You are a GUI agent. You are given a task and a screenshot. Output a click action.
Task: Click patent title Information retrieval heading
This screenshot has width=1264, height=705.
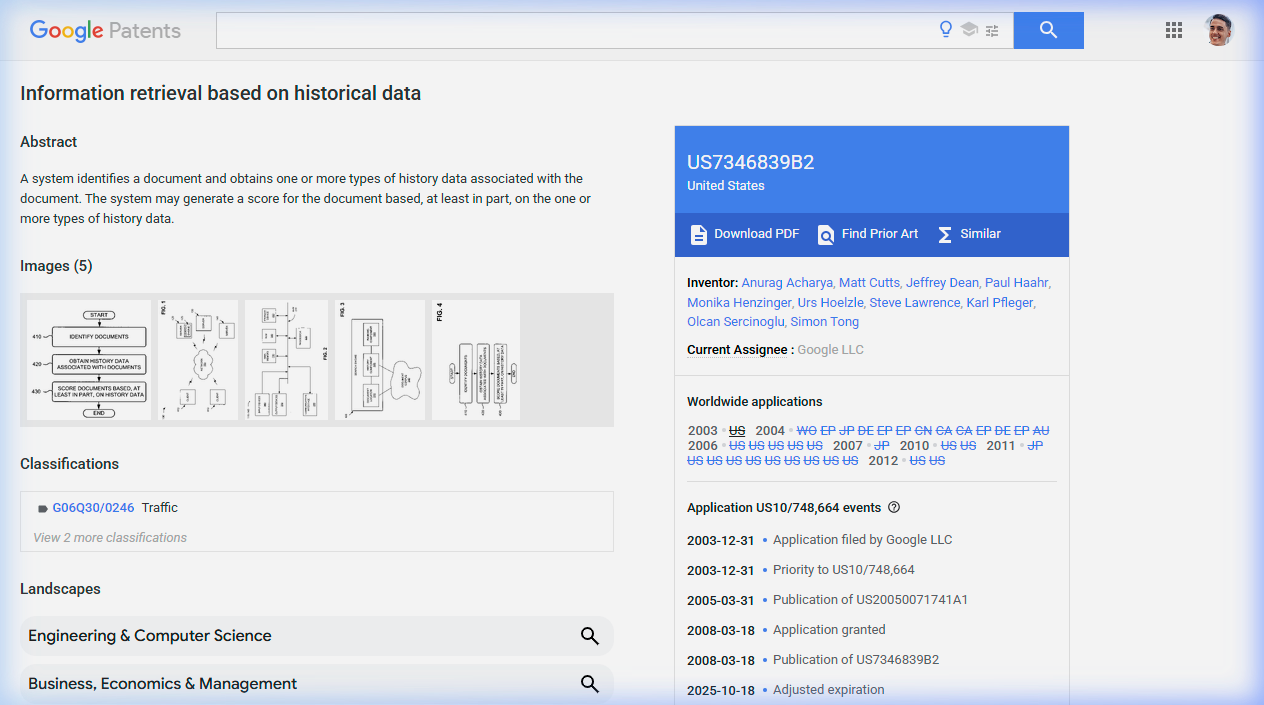point(221,94)
